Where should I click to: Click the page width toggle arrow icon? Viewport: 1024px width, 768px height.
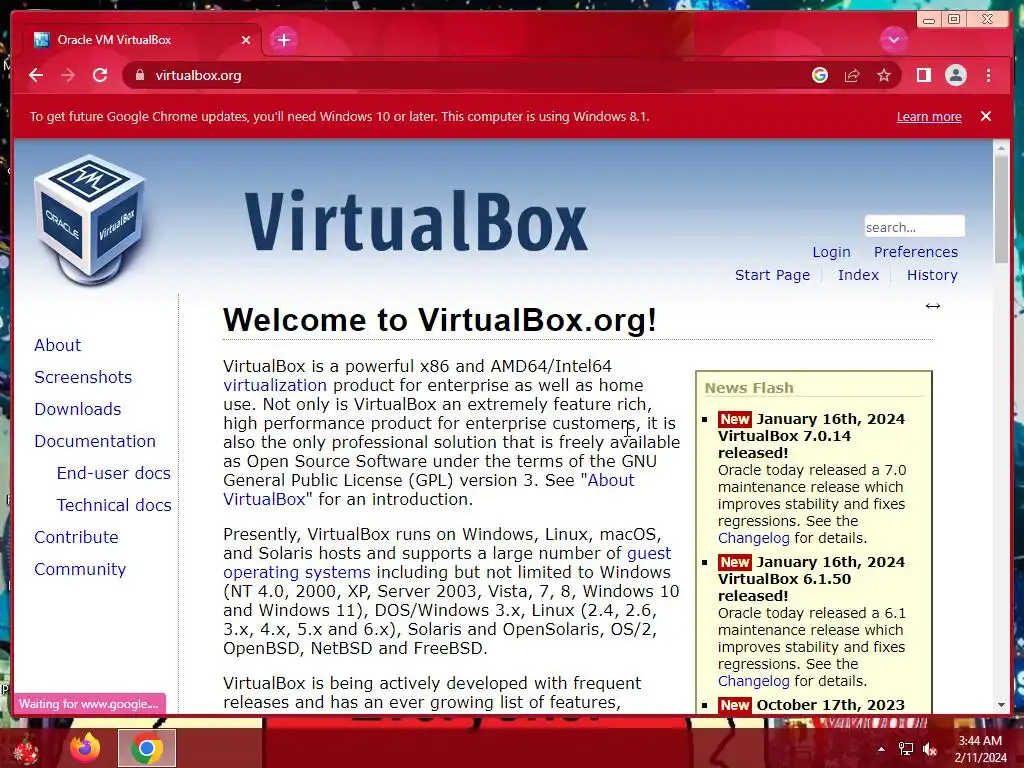pyautogui.click(x=933, y=306)
